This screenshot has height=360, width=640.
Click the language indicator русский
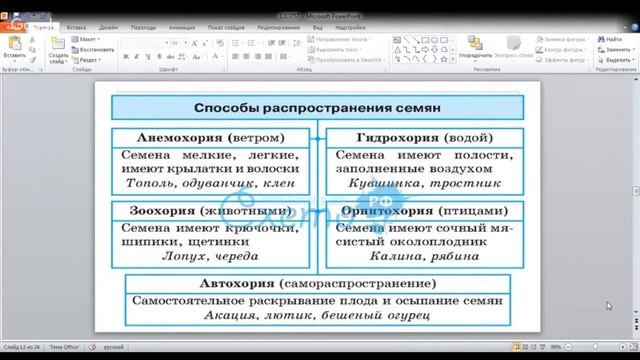pyautogui.click(x=113, y=347)
